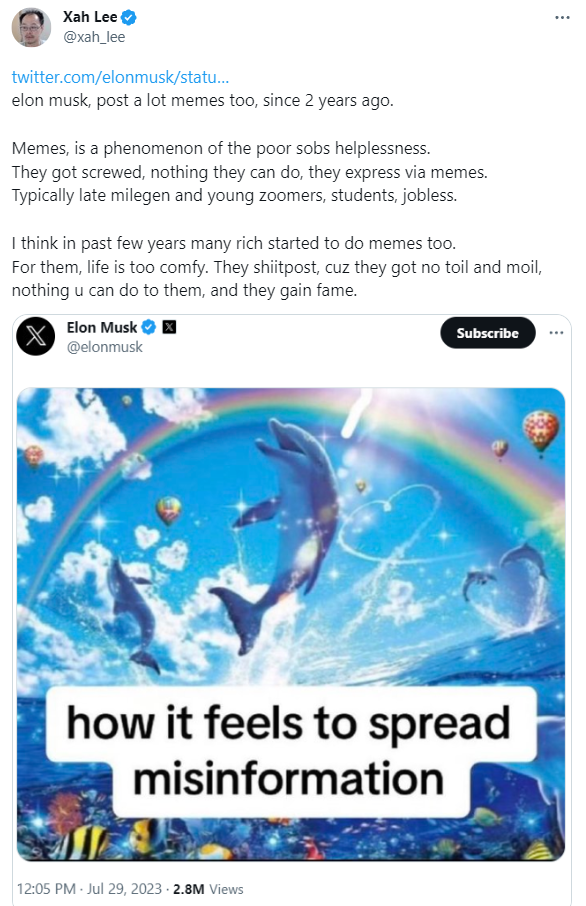Image resolution: width=586 pixels, height=906 pixels.
Task: Click the hot air balloon in the meme's corner
Action: [540, 430]
